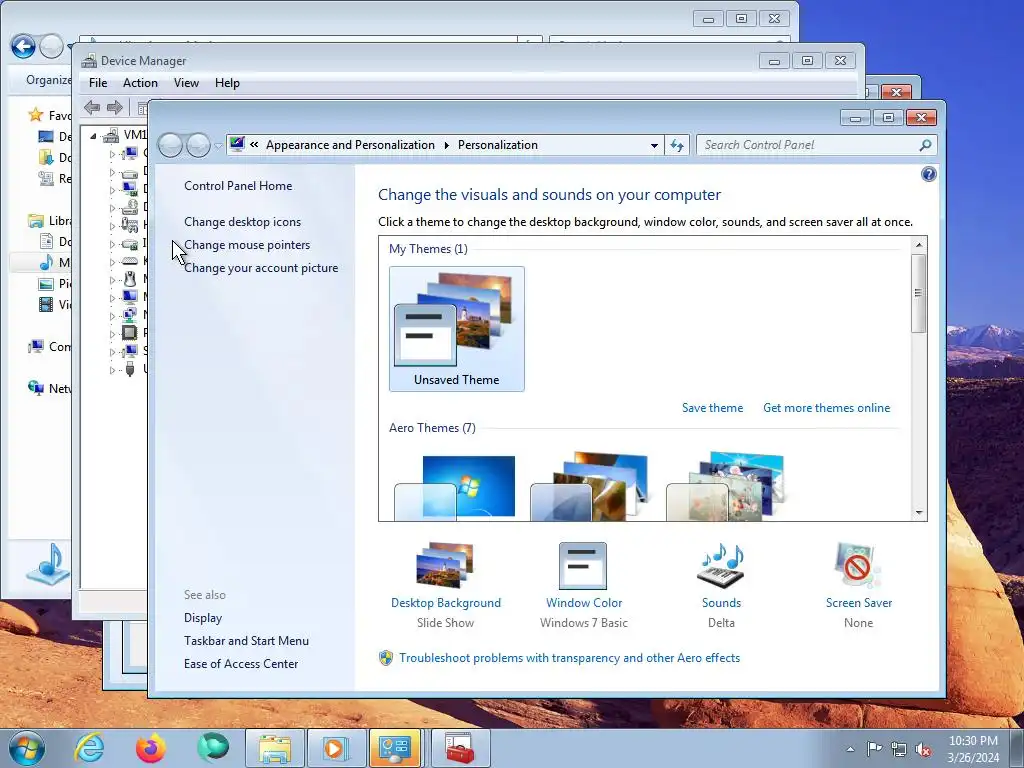The image size is (1024, 768).
Task: Open Desktop Background slide show settings
Action: (x=445, y=566)
